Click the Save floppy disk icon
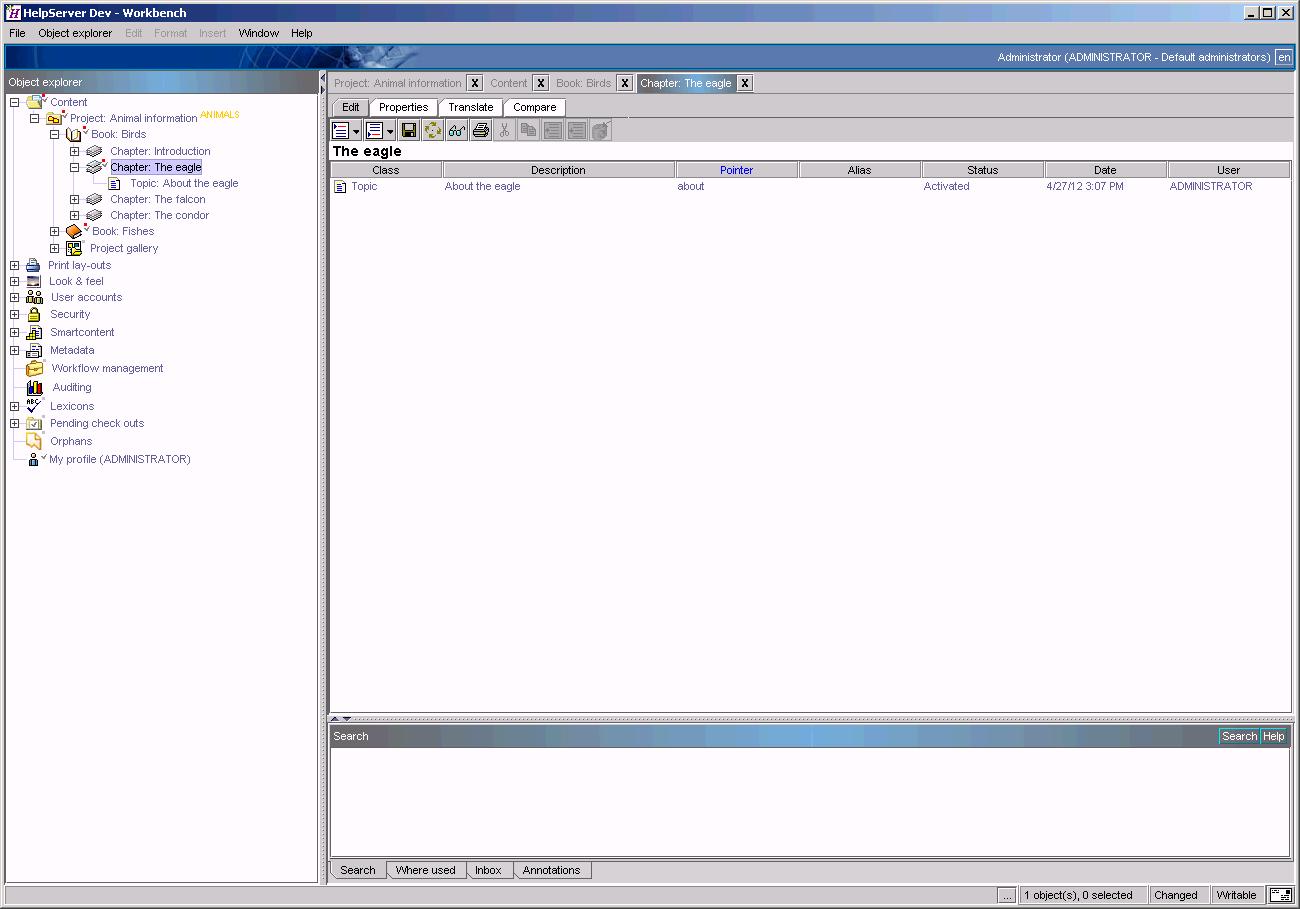This screenshot has width=1300, height=909. [408, 130]
